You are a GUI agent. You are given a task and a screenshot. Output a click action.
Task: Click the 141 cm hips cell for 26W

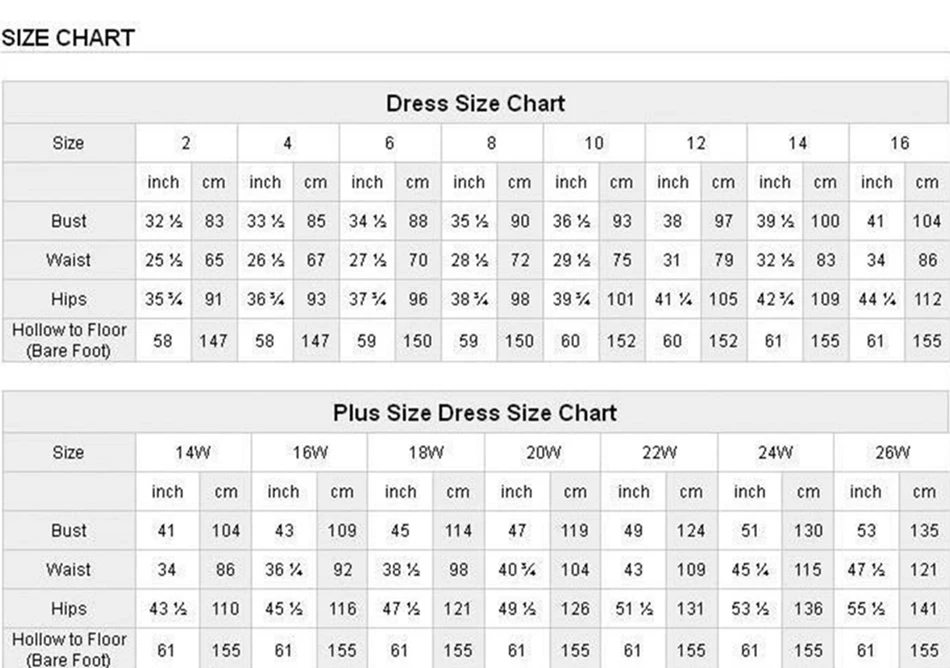tap(924, 609)
